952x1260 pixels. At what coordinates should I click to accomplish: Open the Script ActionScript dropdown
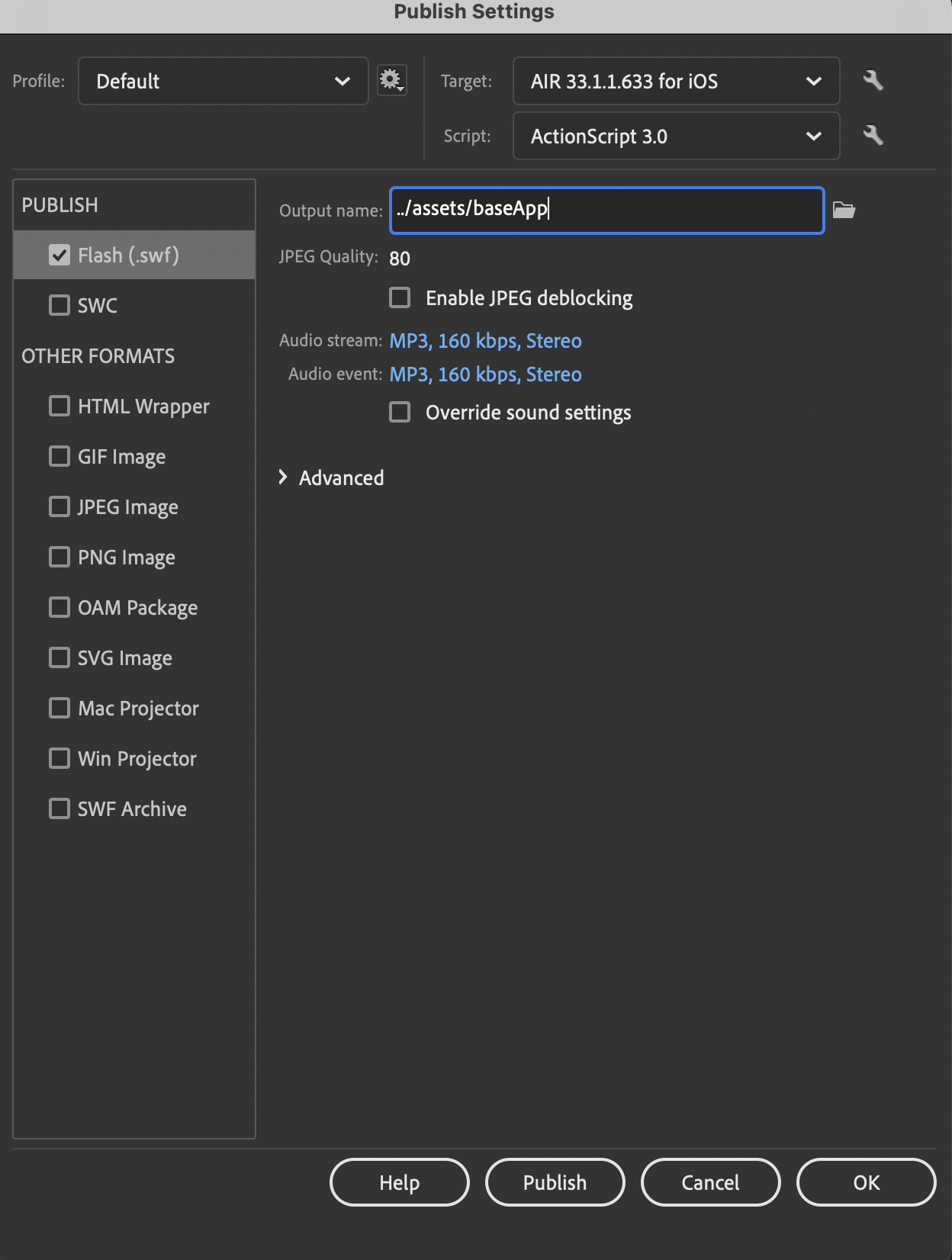click(676, 136)
